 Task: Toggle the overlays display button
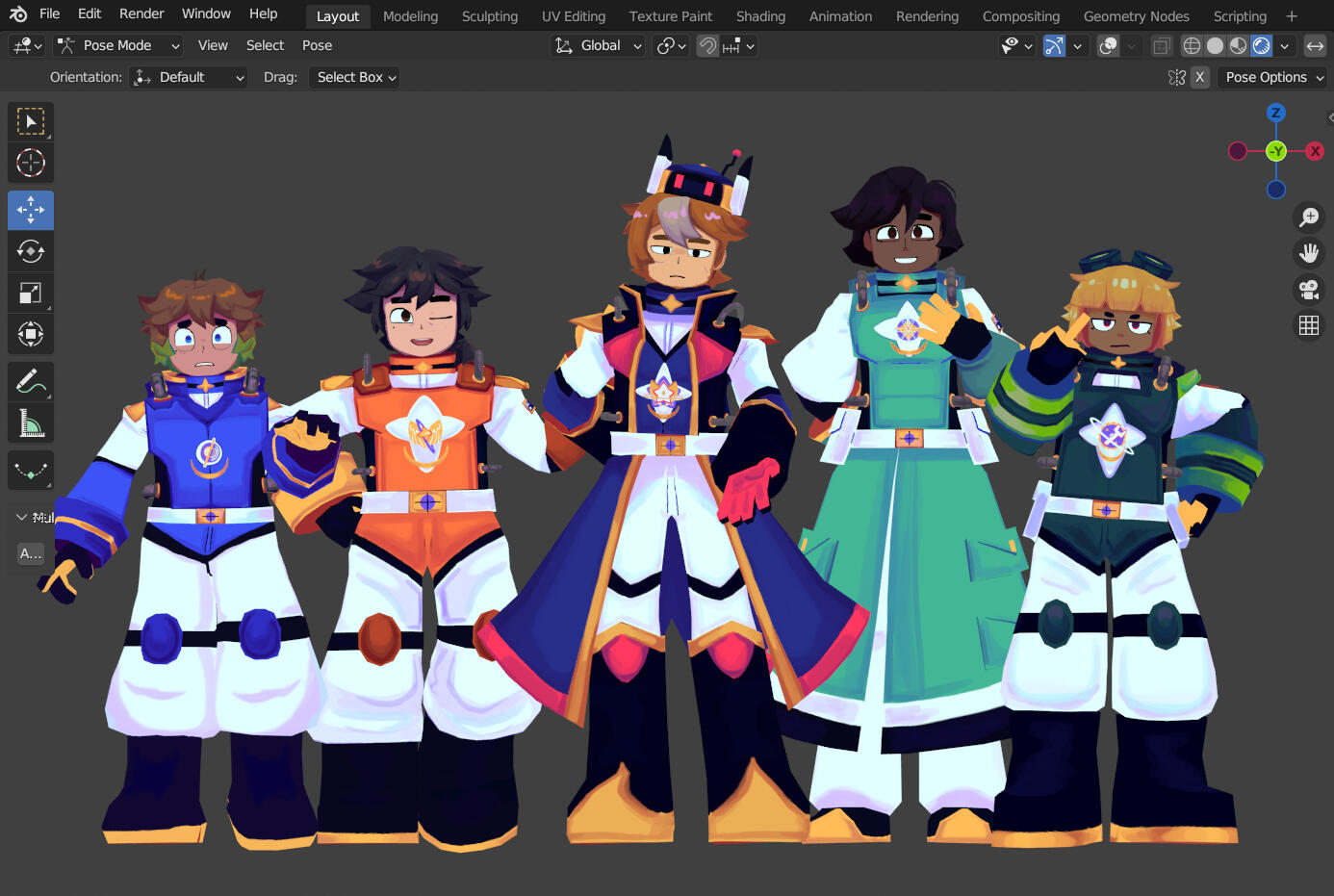tap(1108, 45)
